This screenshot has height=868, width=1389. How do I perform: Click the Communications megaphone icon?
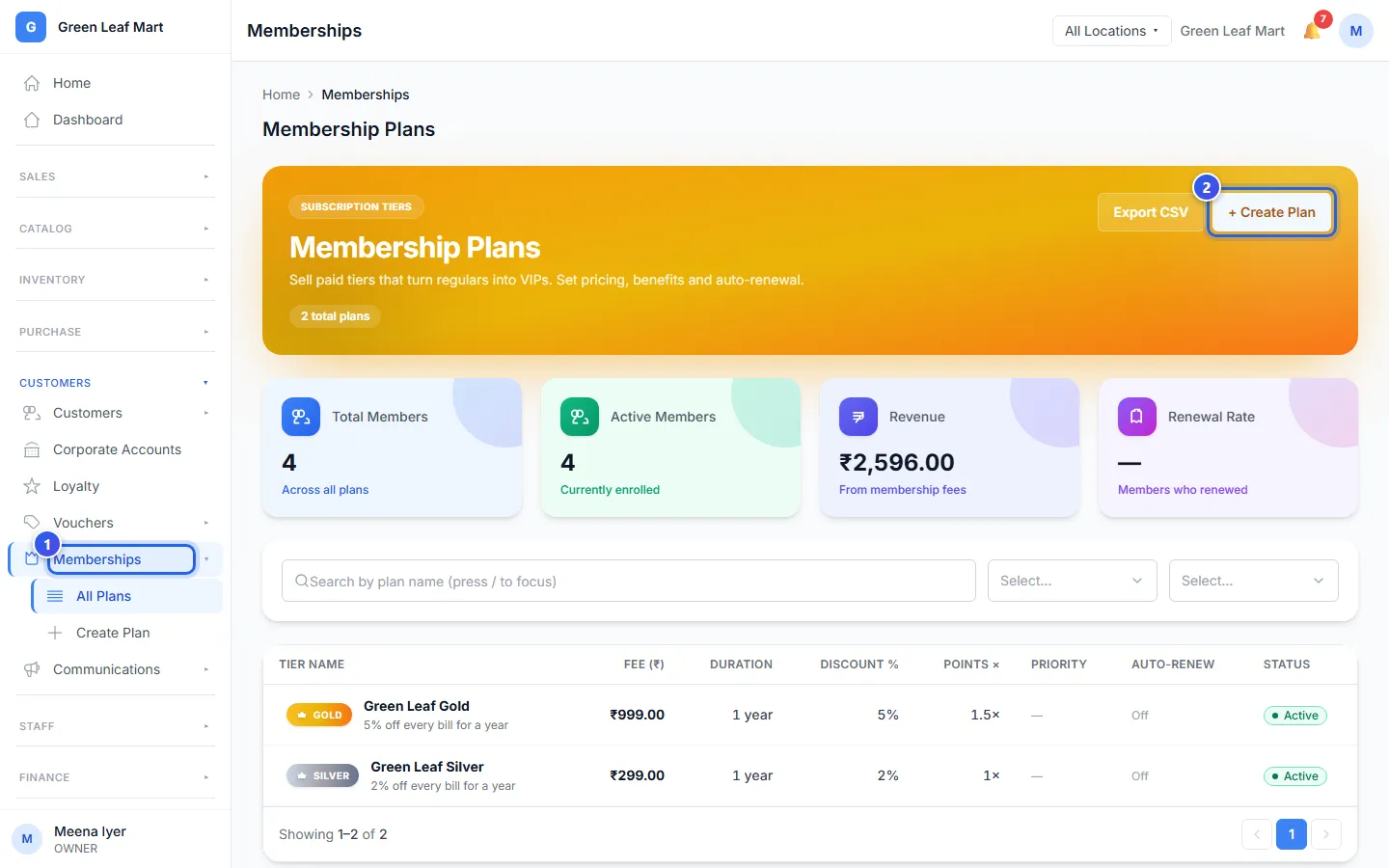tap(32, 669)
